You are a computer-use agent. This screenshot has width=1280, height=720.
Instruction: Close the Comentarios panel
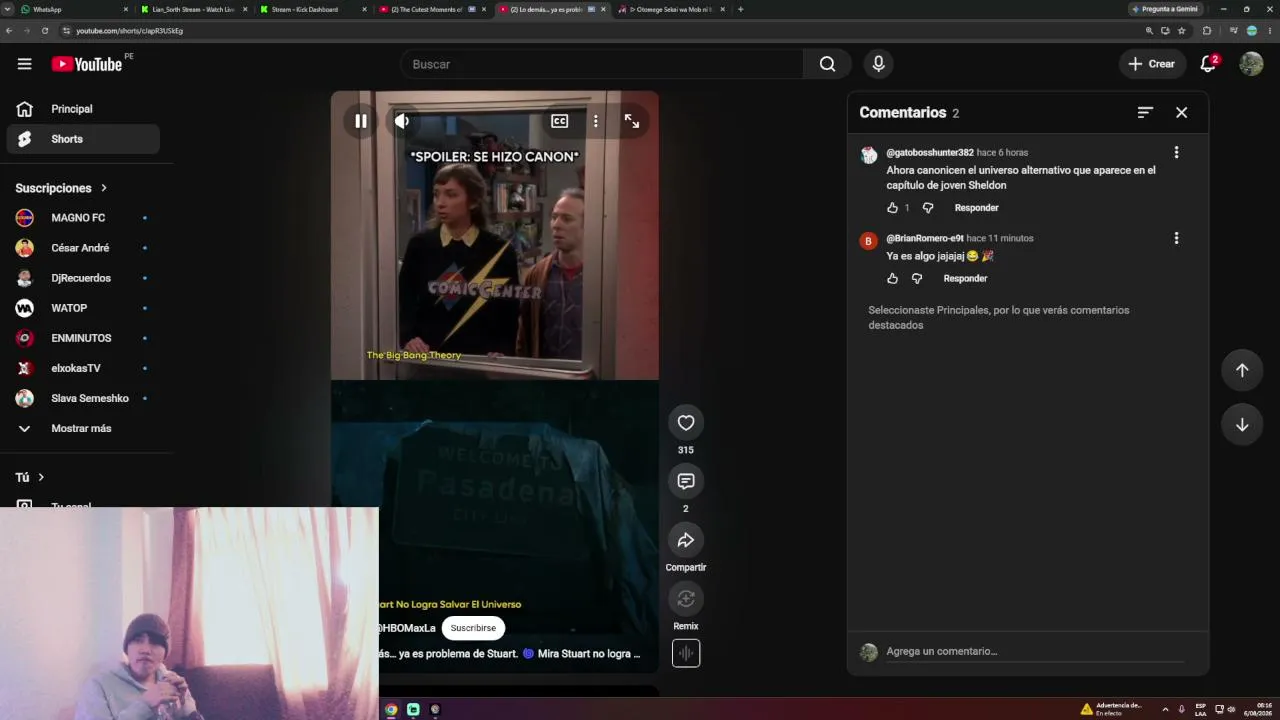coord(1181,113)
